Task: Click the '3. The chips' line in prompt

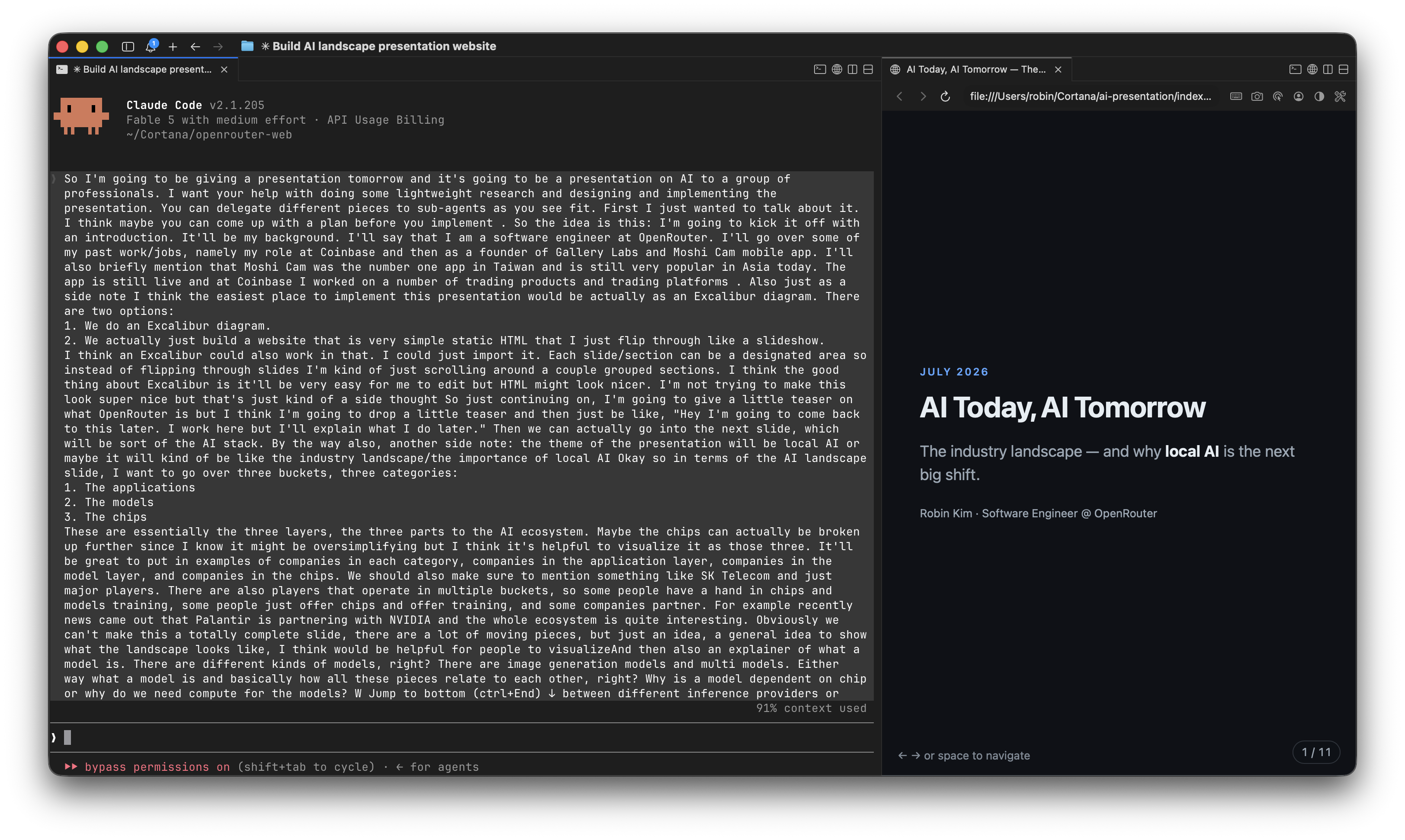Action: pyautogui.click(x=105, y=517)
